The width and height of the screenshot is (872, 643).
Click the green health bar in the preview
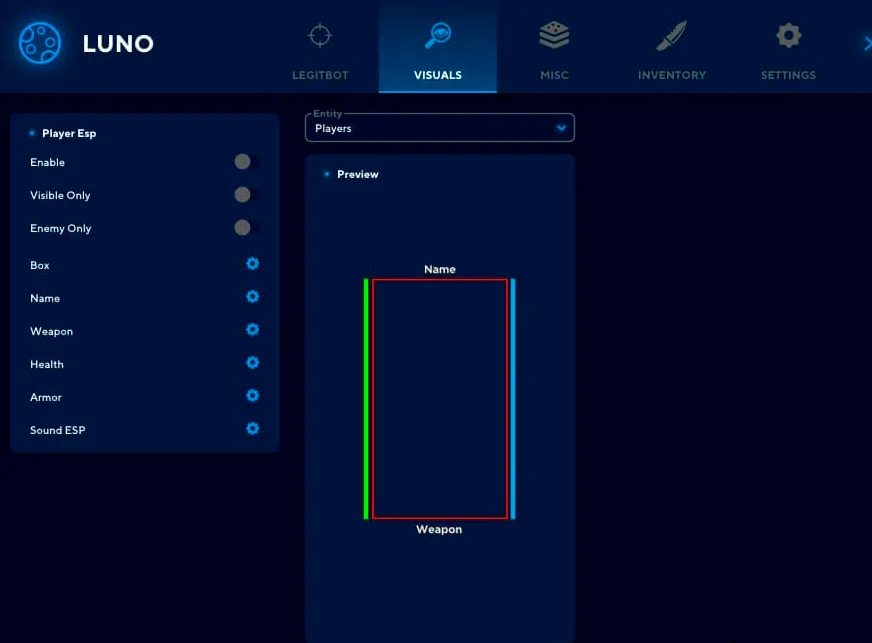coord(366,399)
